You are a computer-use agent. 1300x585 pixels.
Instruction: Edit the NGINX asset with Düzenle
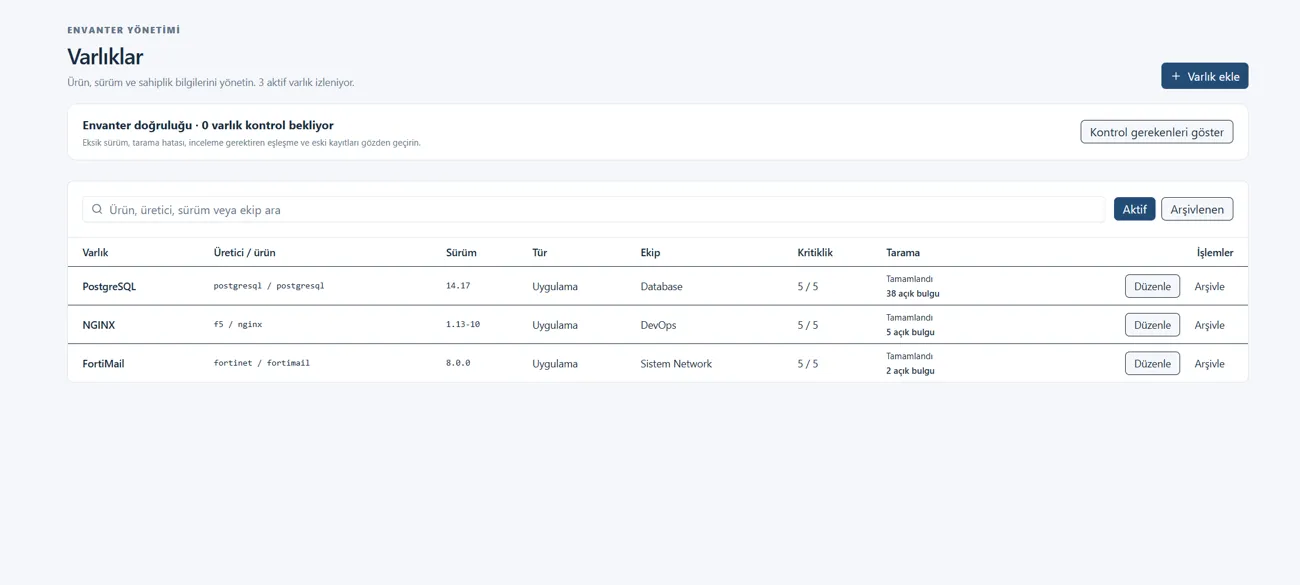pyautogui.click(x=1152, y=325)
